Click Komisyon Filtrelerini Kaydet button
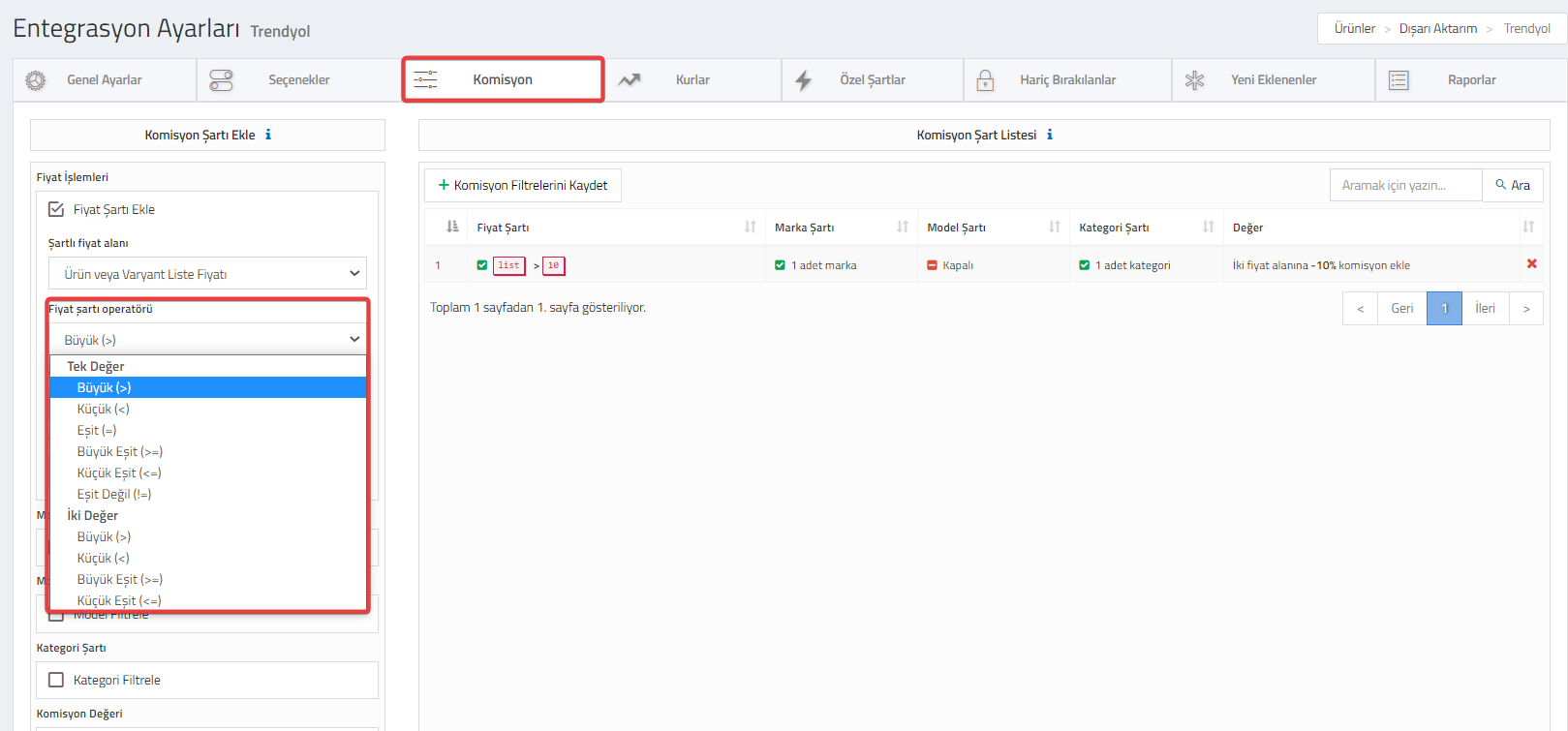 [x=523, y=185]
